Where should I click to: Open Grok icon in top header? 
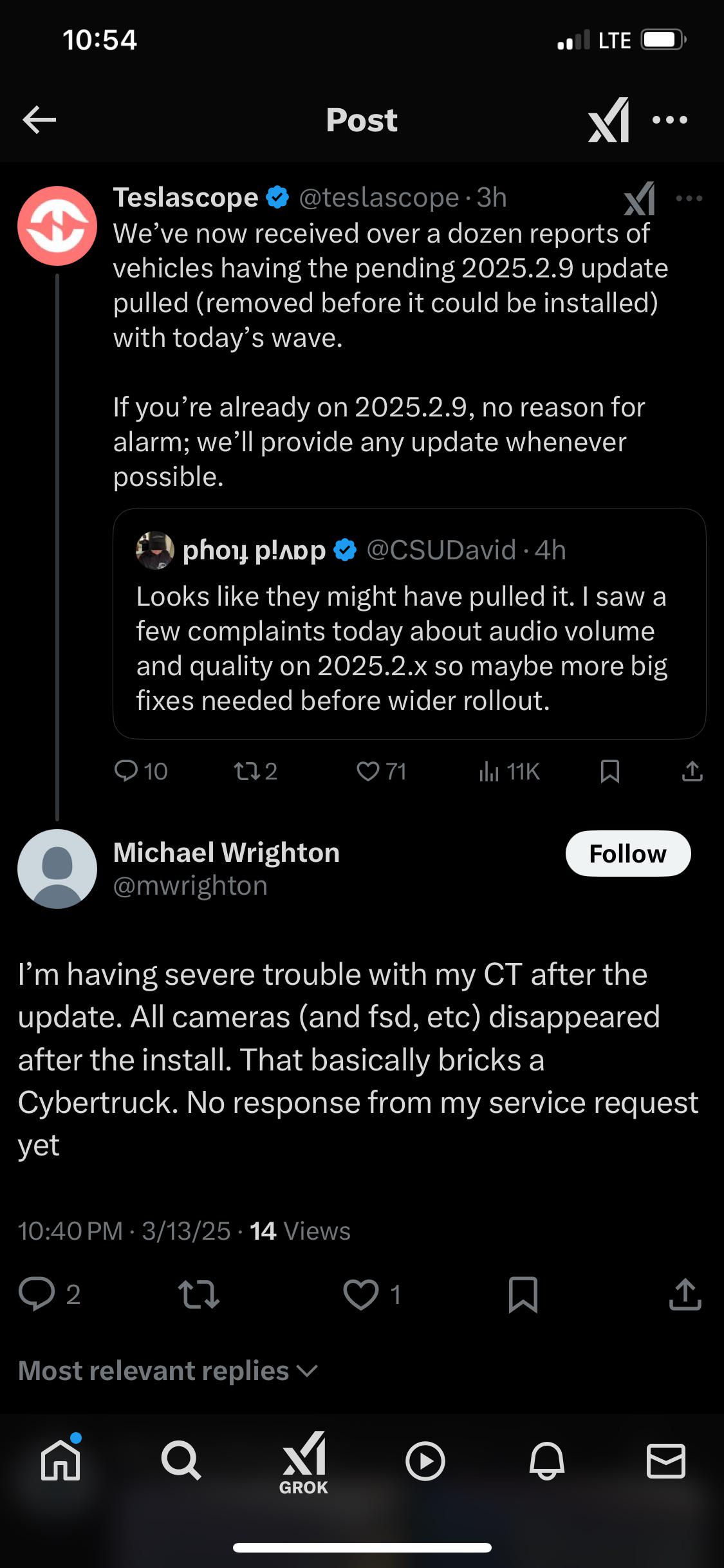[608, 120]
